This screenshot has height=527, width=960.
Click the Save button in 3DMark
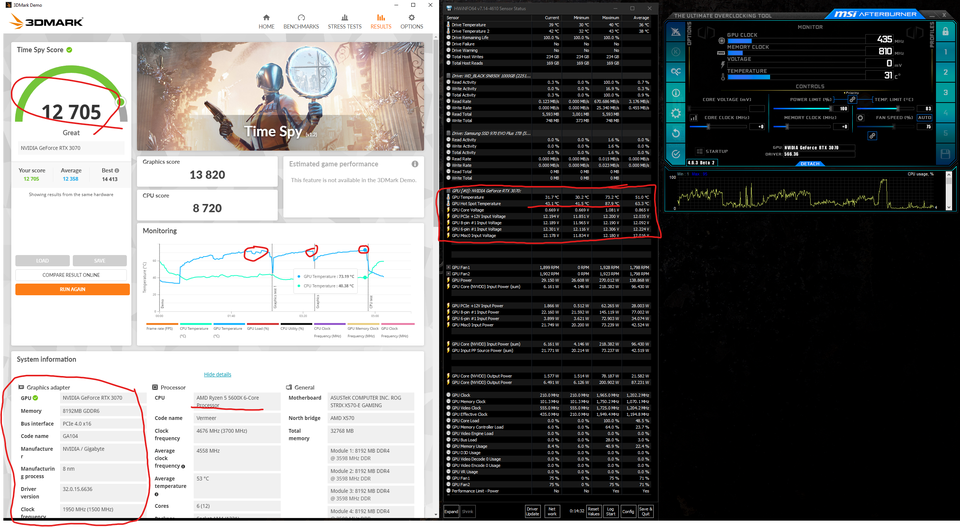(99, 260)
